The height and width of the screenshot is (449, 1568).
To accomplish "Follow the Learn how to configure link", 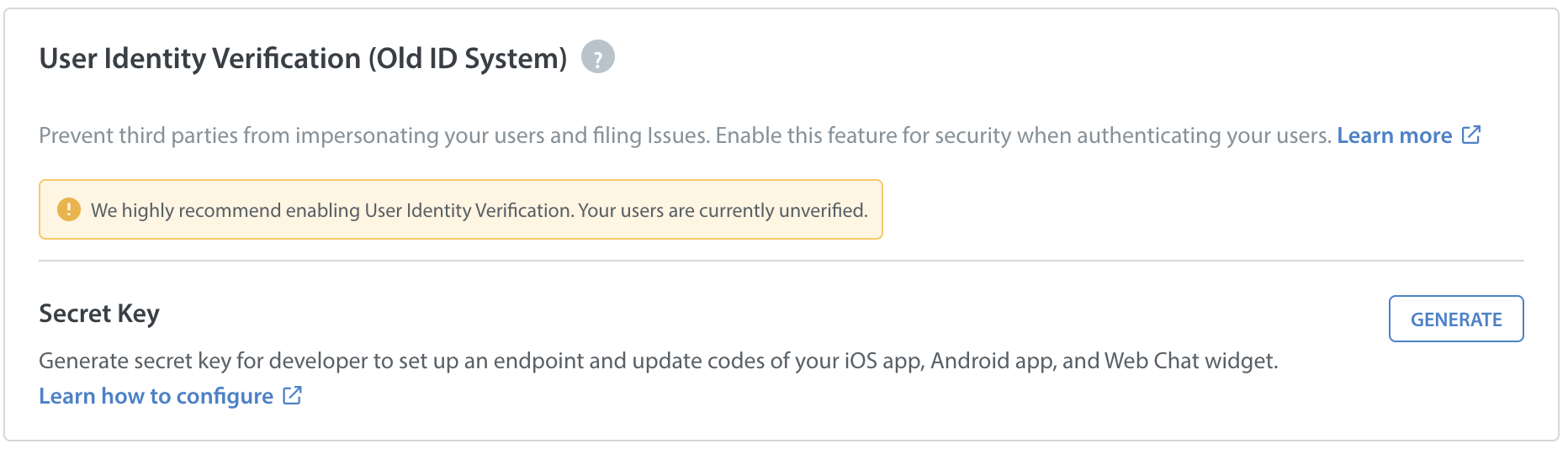I will coord(156,396).
